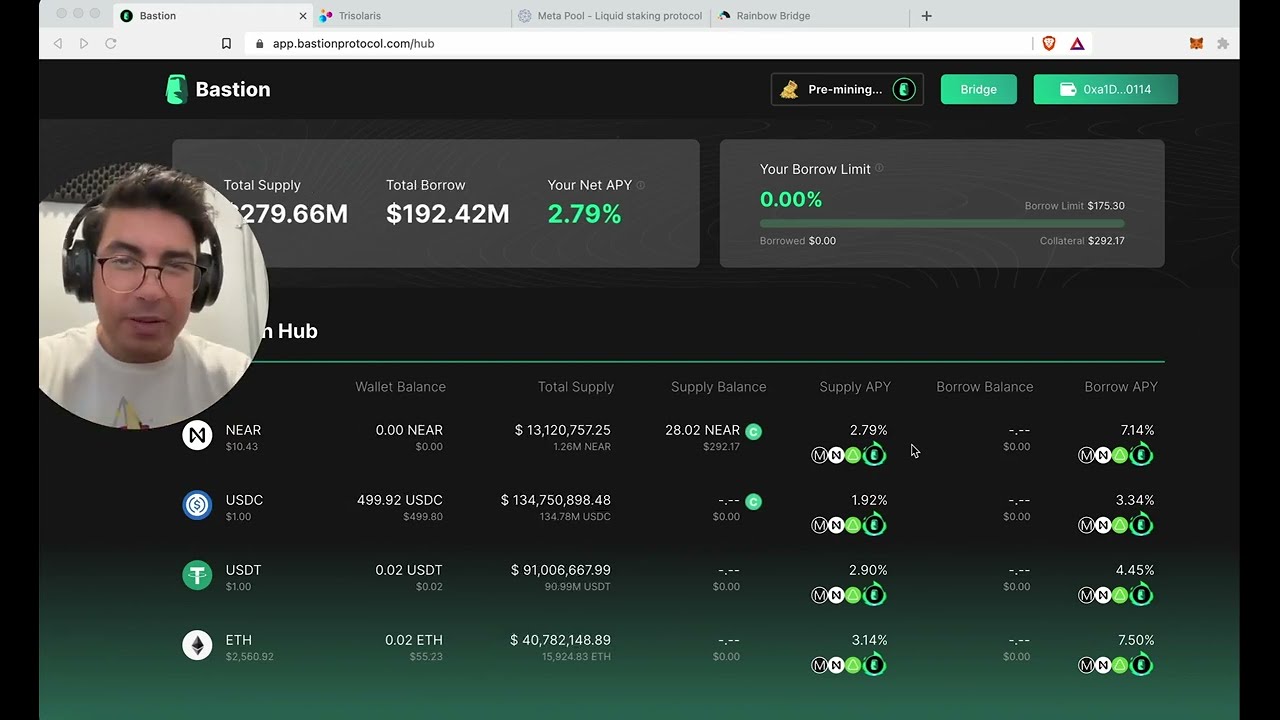
Task: Click the $ 91,006,667.99 total supply value
Action: [x=560, y=570]
